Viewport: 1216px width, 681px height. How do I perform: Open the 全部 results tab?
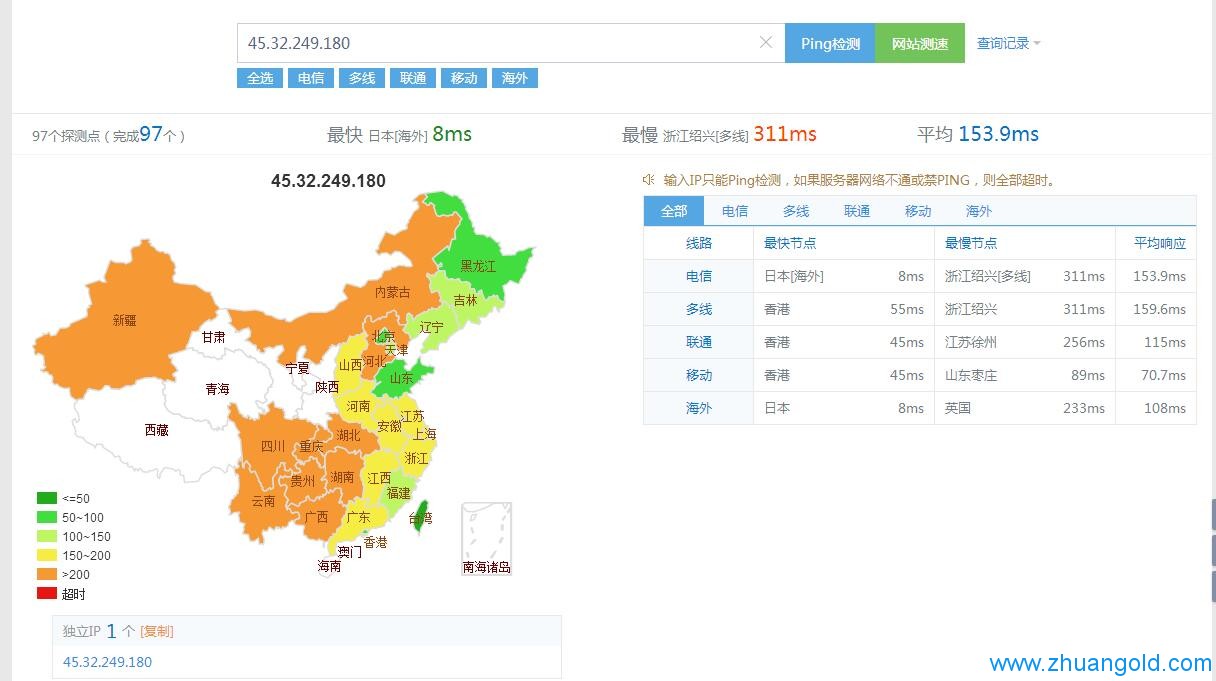pos(674,211)
